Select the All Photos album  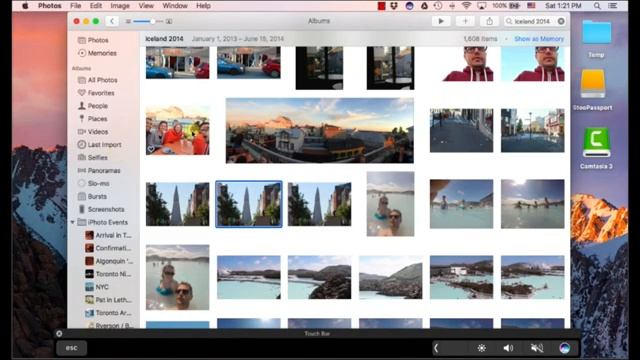pos(102,80)
